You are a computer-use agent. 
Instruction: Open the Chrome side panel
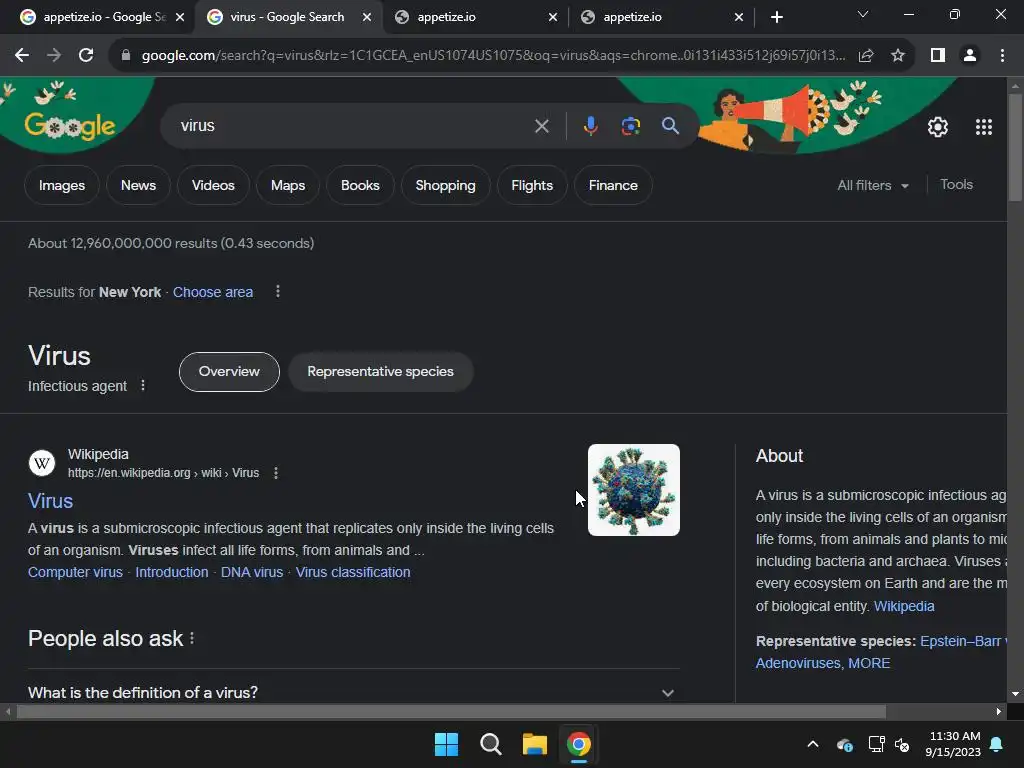(938, 56)
